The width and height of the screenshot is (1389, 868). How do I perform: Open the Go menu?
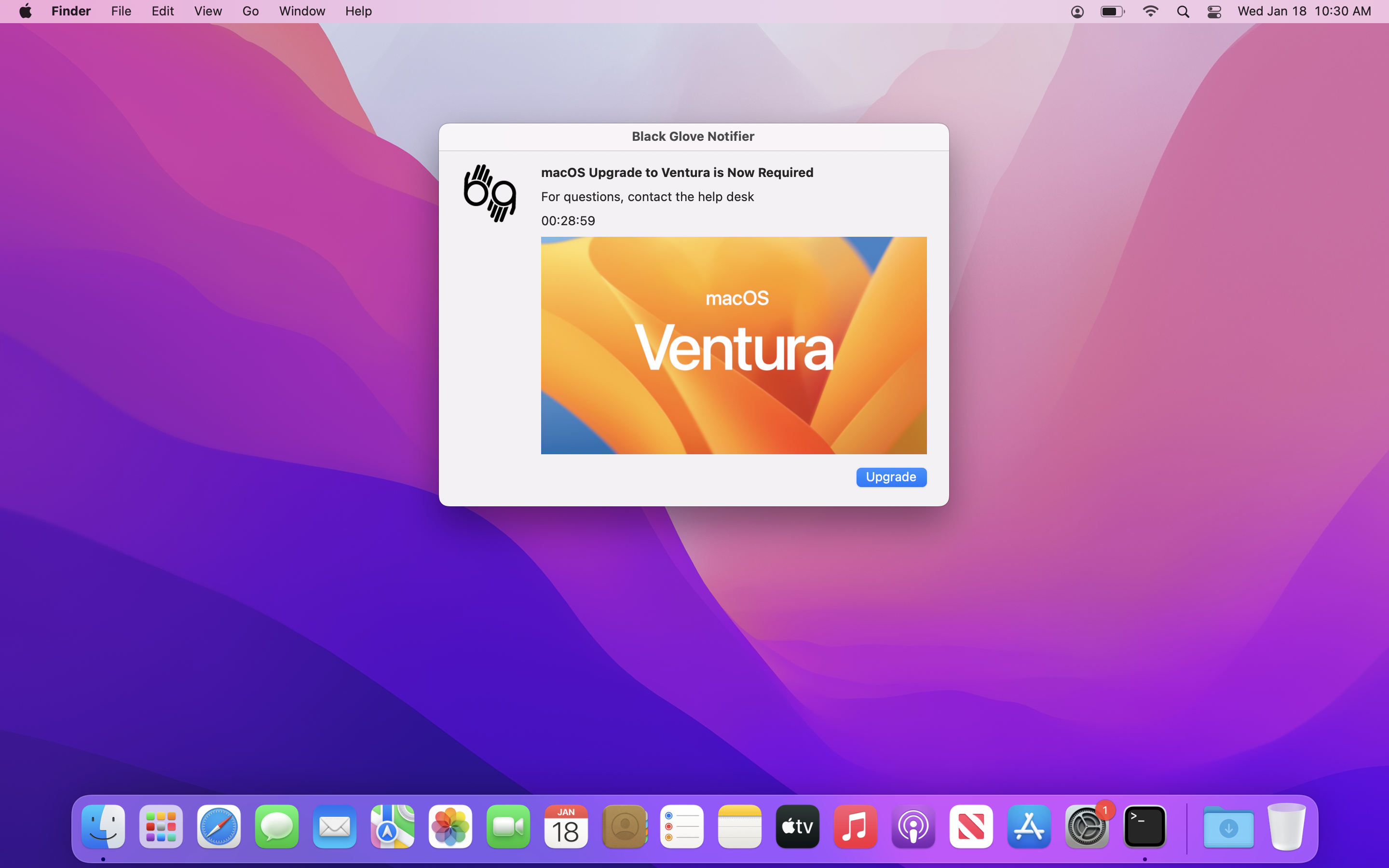[250, 12]
